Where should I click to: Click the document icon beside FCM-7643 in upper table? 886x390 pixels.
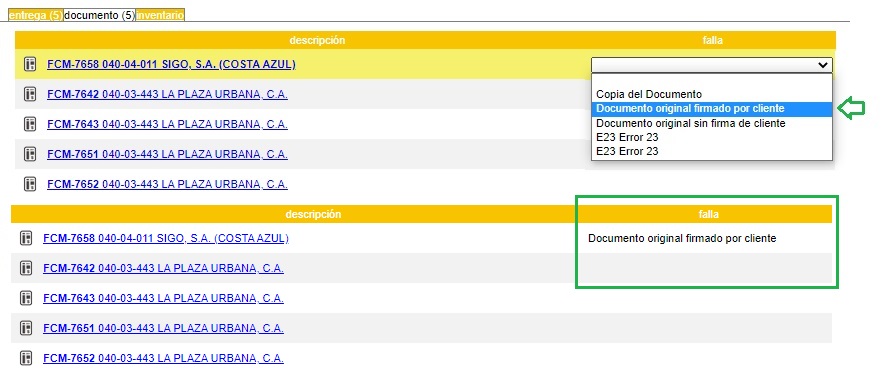click(x=31, y=124)
